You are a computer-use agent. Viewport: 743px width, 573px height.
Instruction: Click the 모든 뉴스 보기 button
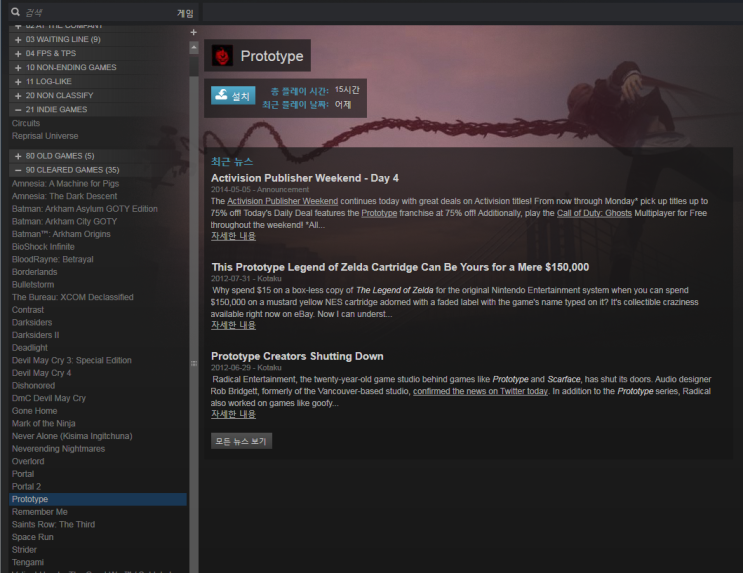tap(241, 441)
